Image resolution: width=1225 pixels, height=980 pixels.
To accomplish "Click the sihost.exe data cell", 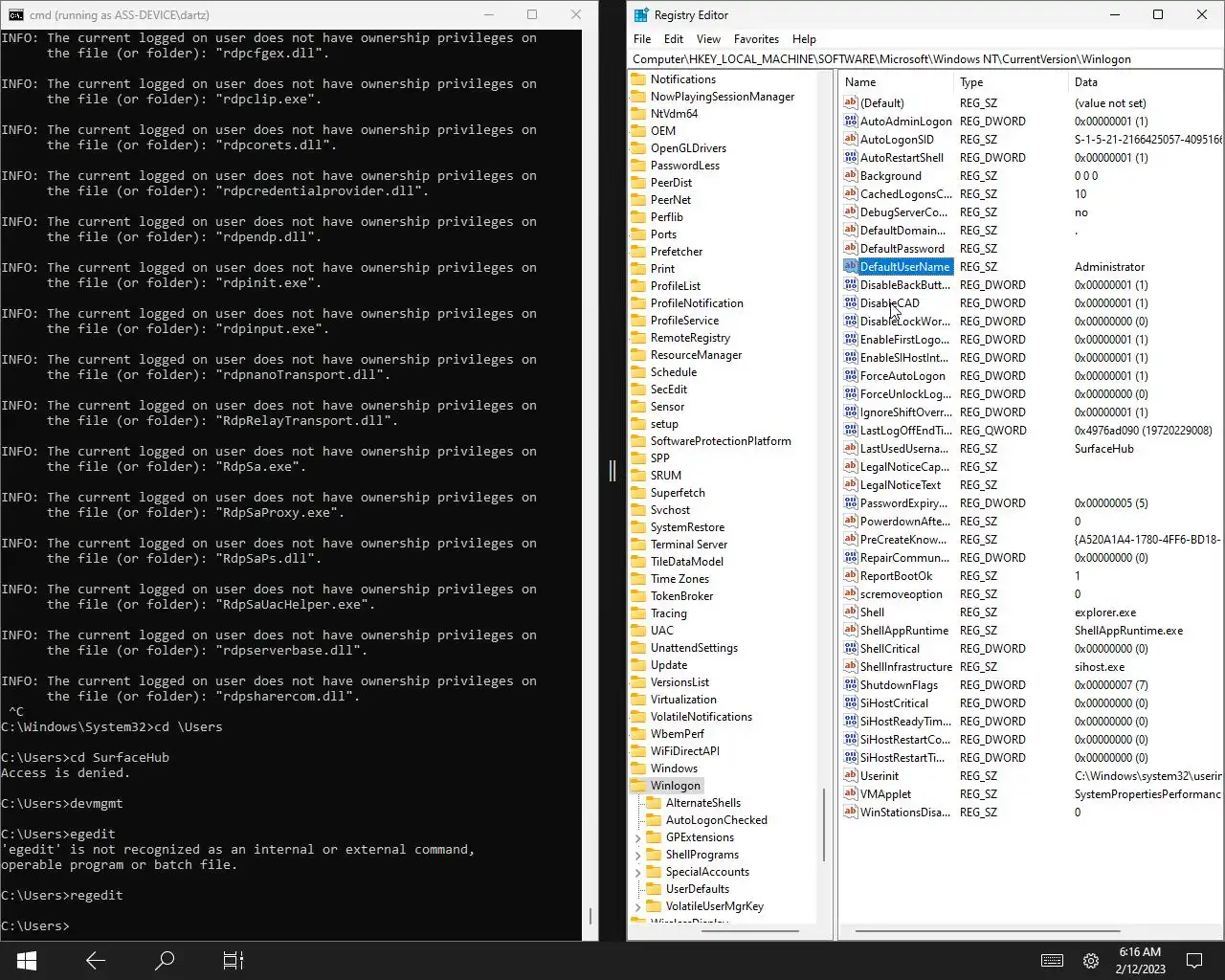I will [x=1099, y=667].
